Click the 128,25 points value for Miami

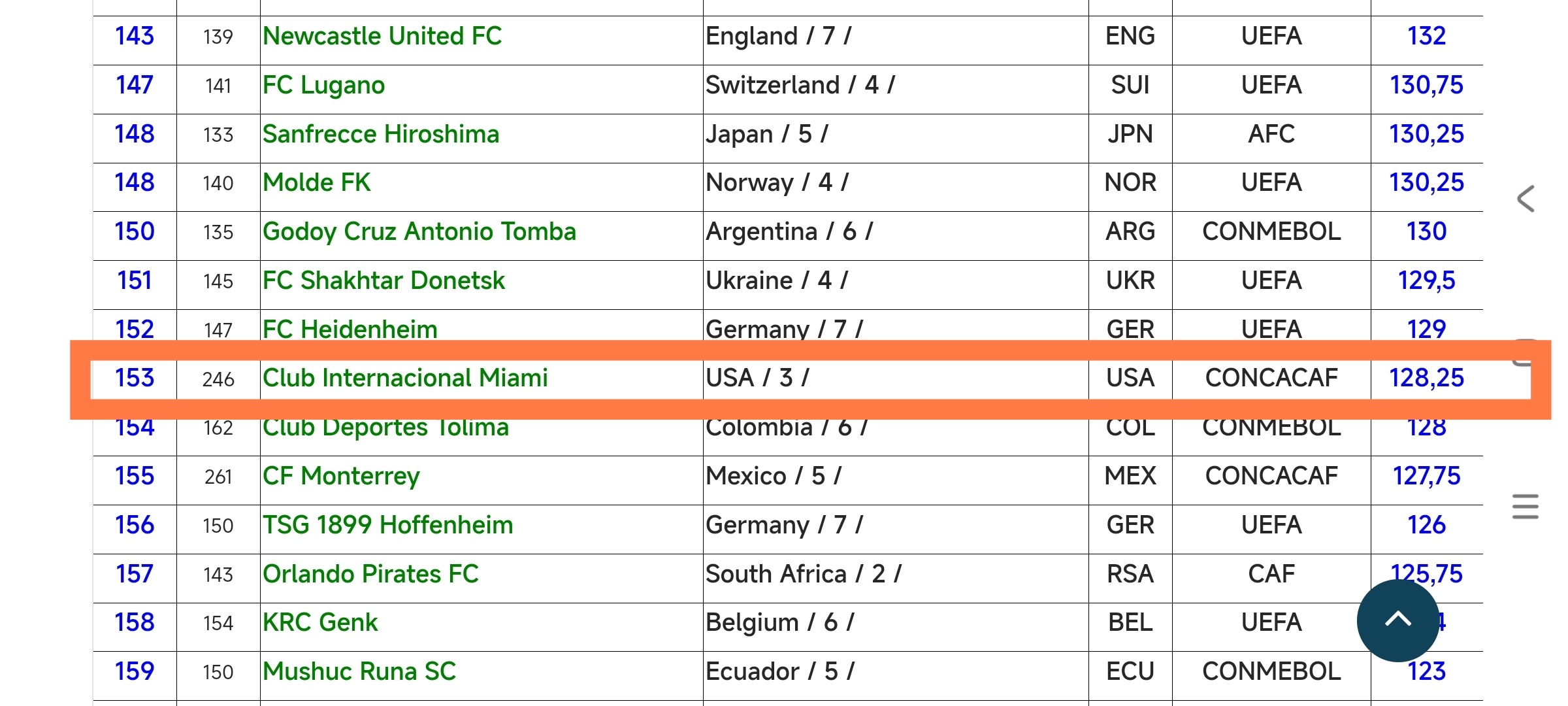click(x=1426, y=378)
